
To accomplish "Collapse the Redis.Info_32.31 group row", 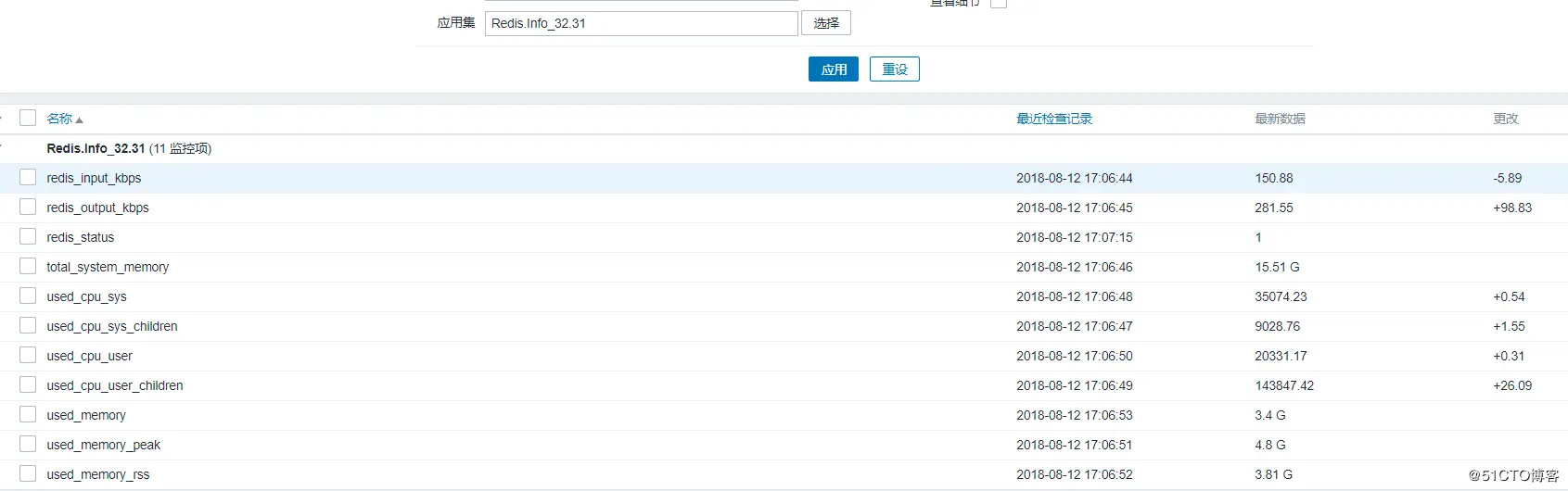I will (x=2, y=148).
